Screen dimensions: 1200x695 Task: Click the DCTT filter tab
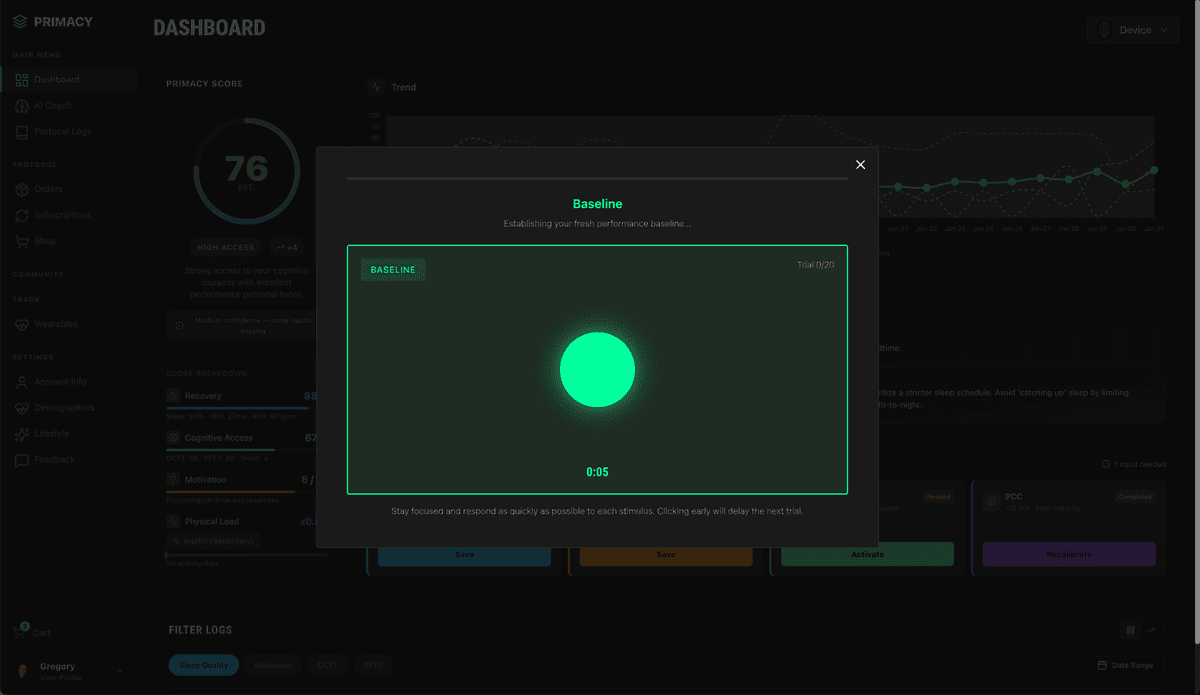coord(327,664)
